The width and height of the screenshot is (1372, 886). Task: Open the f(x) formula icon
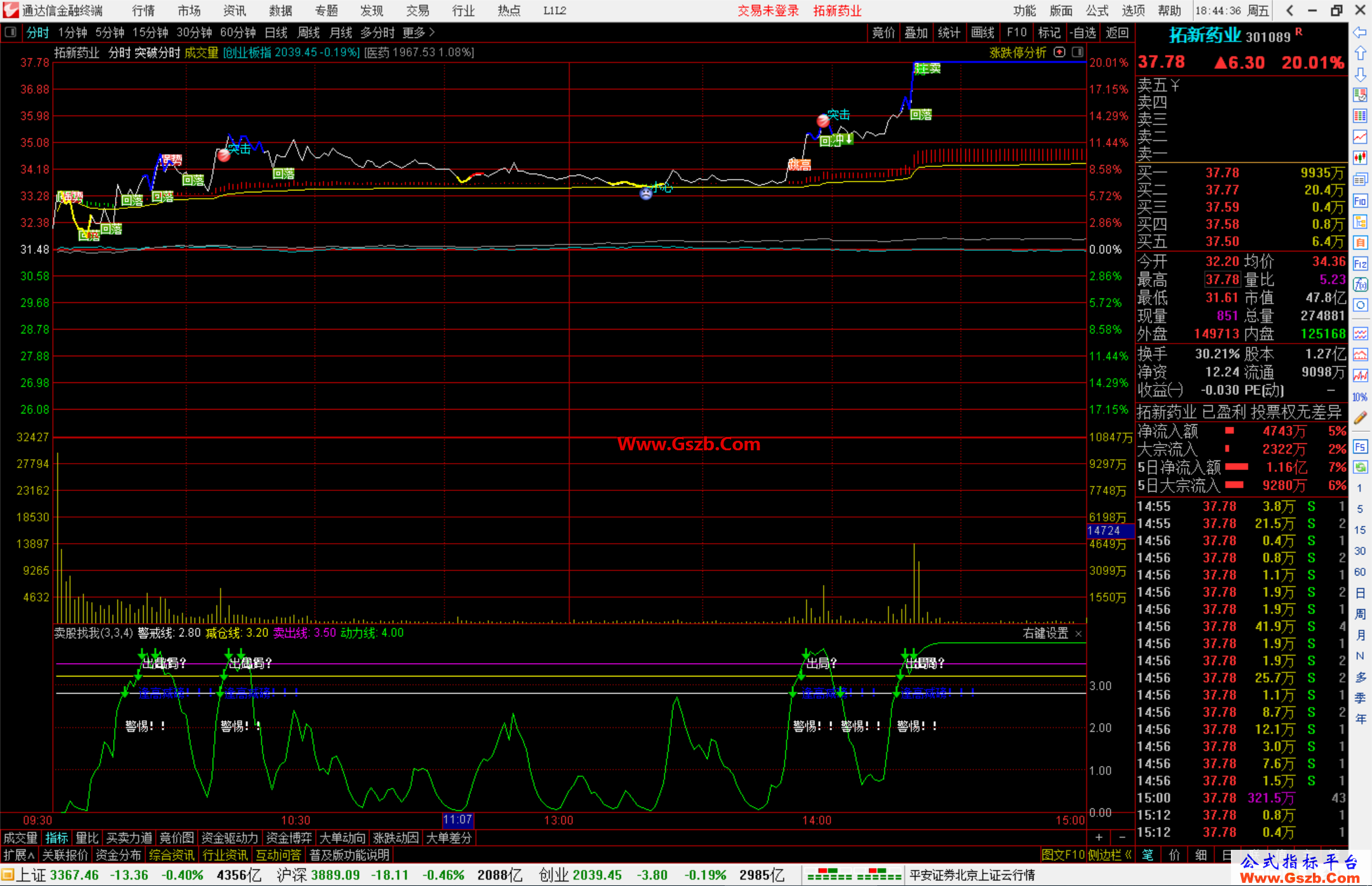1360,285
